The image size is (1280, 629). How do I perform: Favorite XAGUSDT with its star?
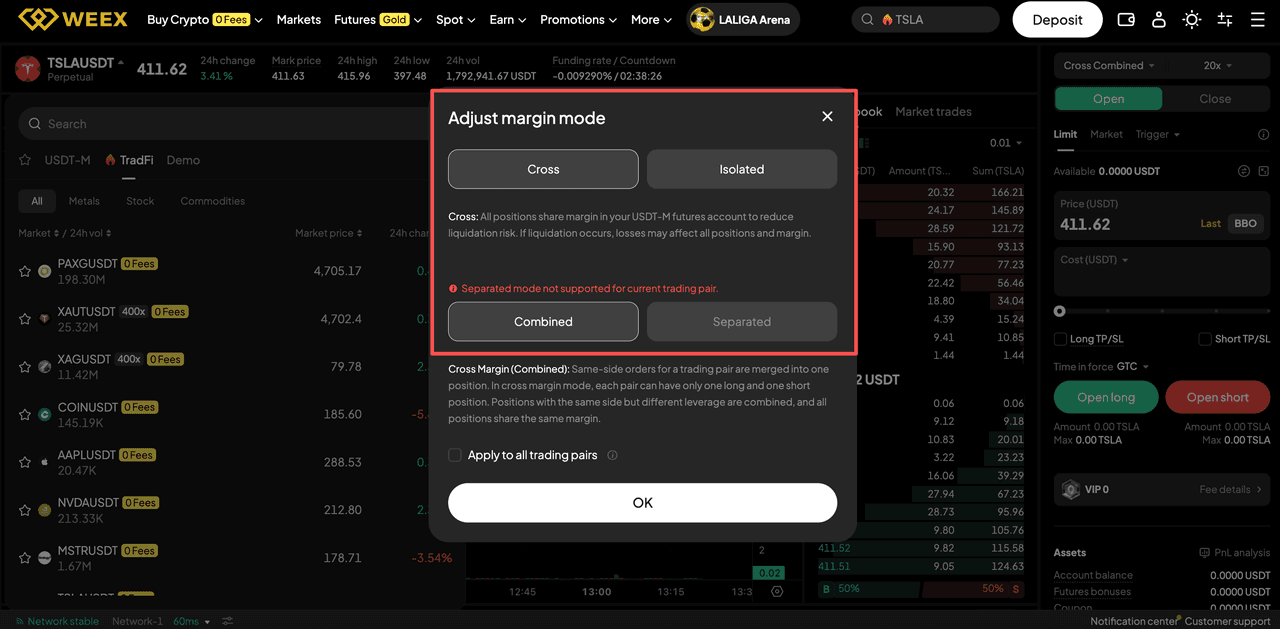click(x=26, y=367)
